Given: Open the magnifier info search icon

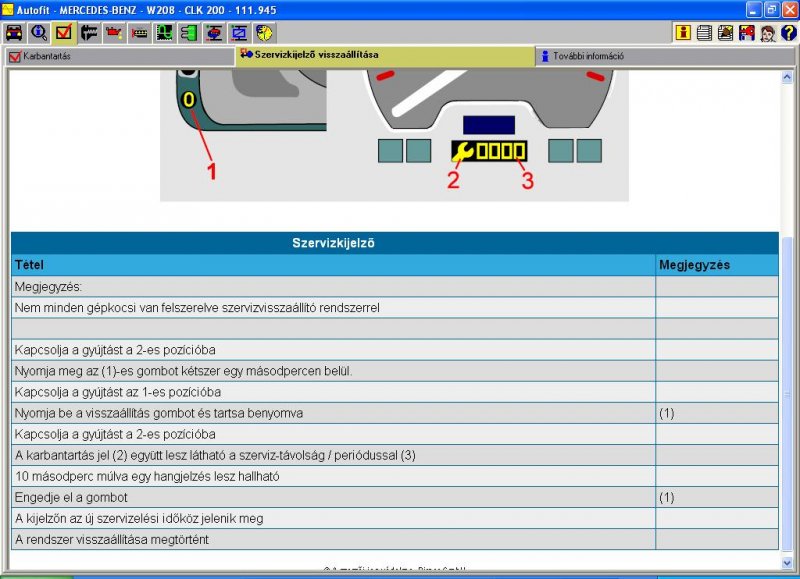Looking at the screenshot, I should (x=39, y=33).
